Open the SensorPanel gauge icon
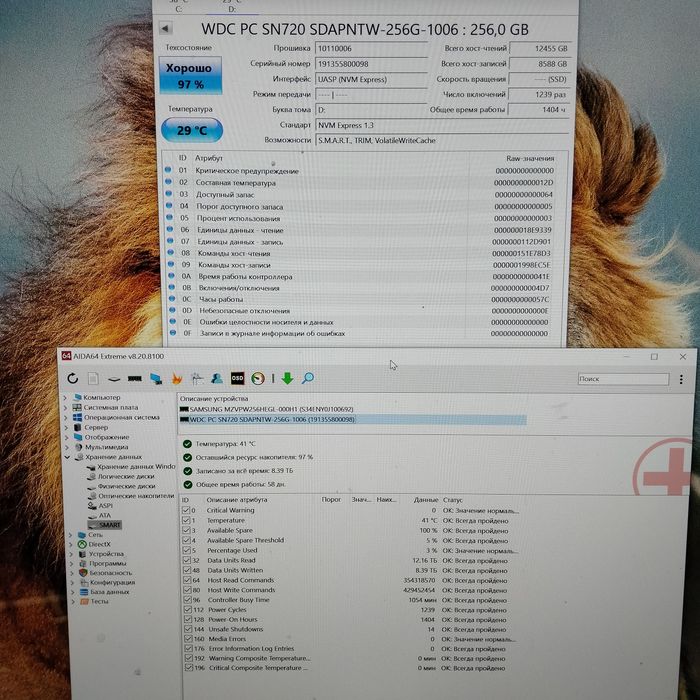Screen dimensions: 700x700 click(x=258, y=379)
